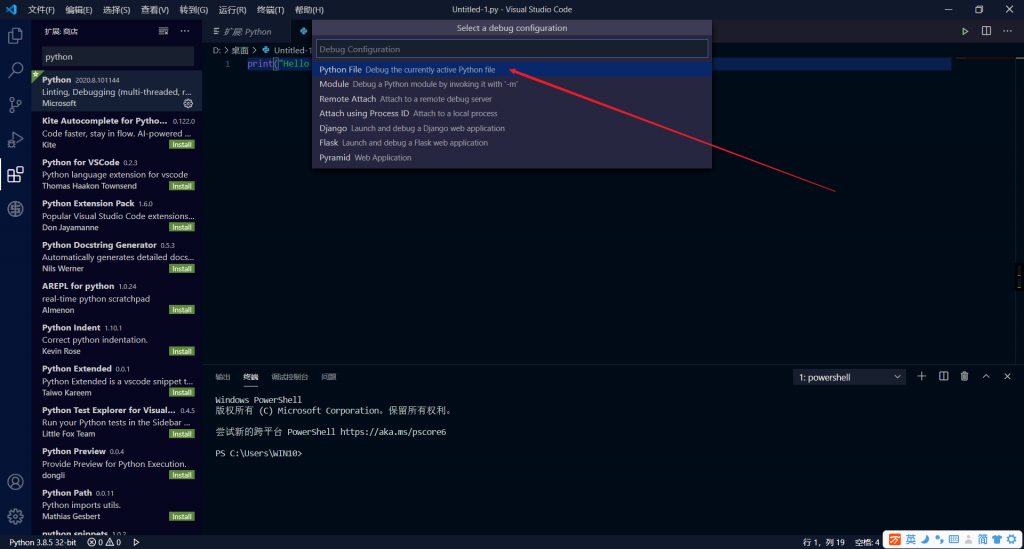This screenshot has height=549, width=1024.
Task: Switch to the 问题 panel tab
Action: 328,377
